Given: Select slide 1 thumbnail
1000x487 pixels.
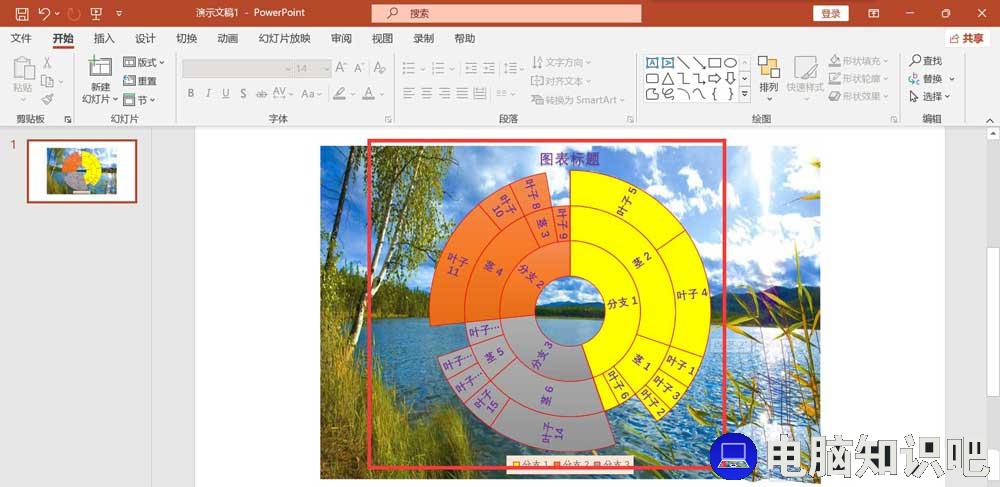Looking at the screenshot, I should tap(82, 171).
